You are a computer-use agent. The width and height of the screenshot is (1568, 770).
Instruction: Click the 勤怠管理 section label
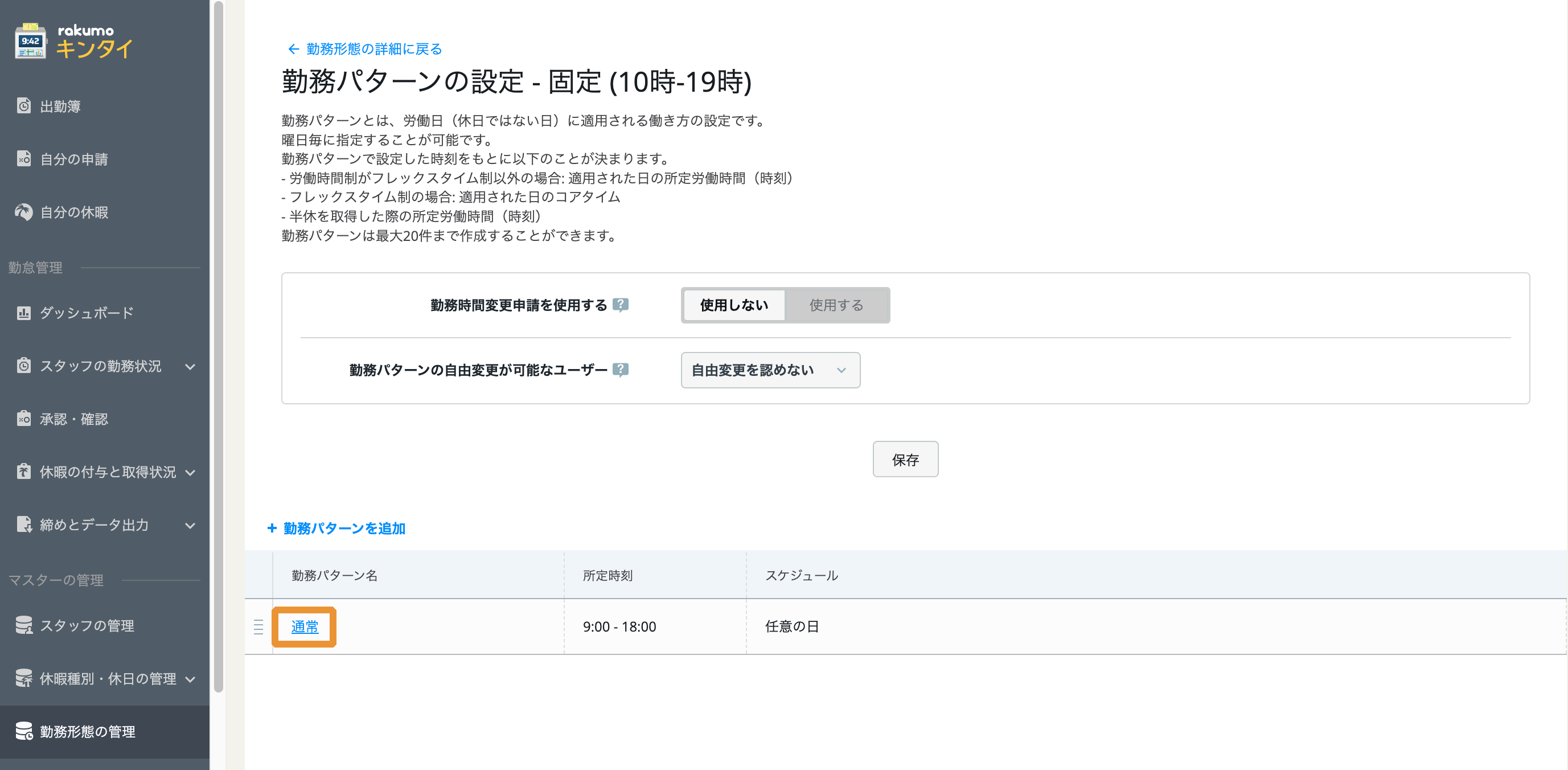(35, 267)
